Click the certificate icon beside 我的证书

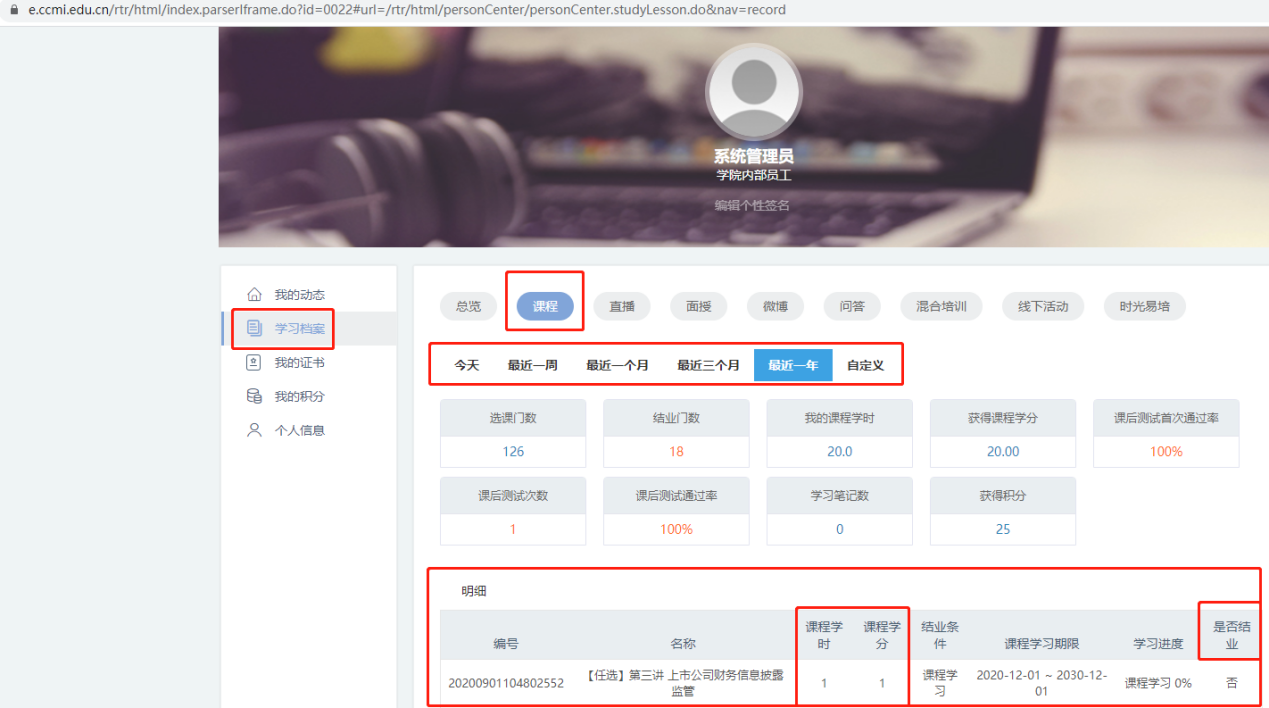click(x=254, y=362)
